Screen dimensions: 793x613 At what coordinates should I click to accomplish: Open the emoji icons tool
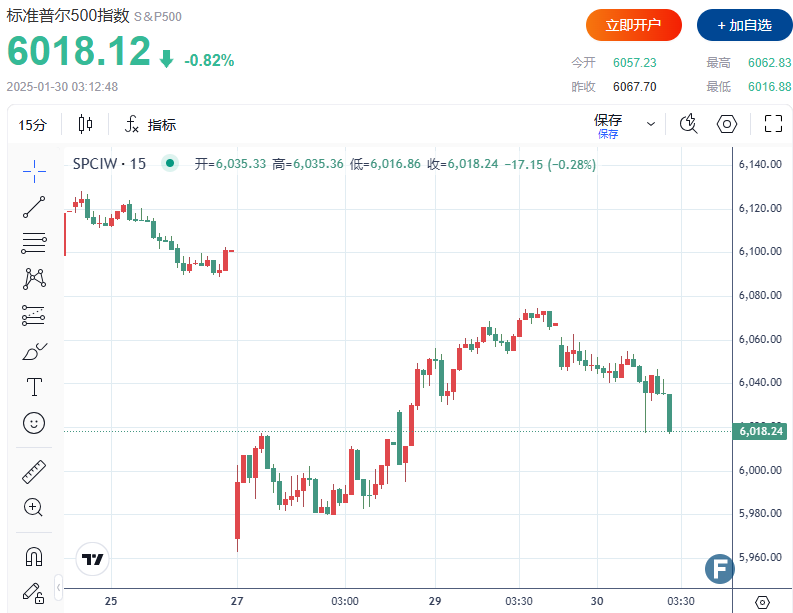[34, 423]
